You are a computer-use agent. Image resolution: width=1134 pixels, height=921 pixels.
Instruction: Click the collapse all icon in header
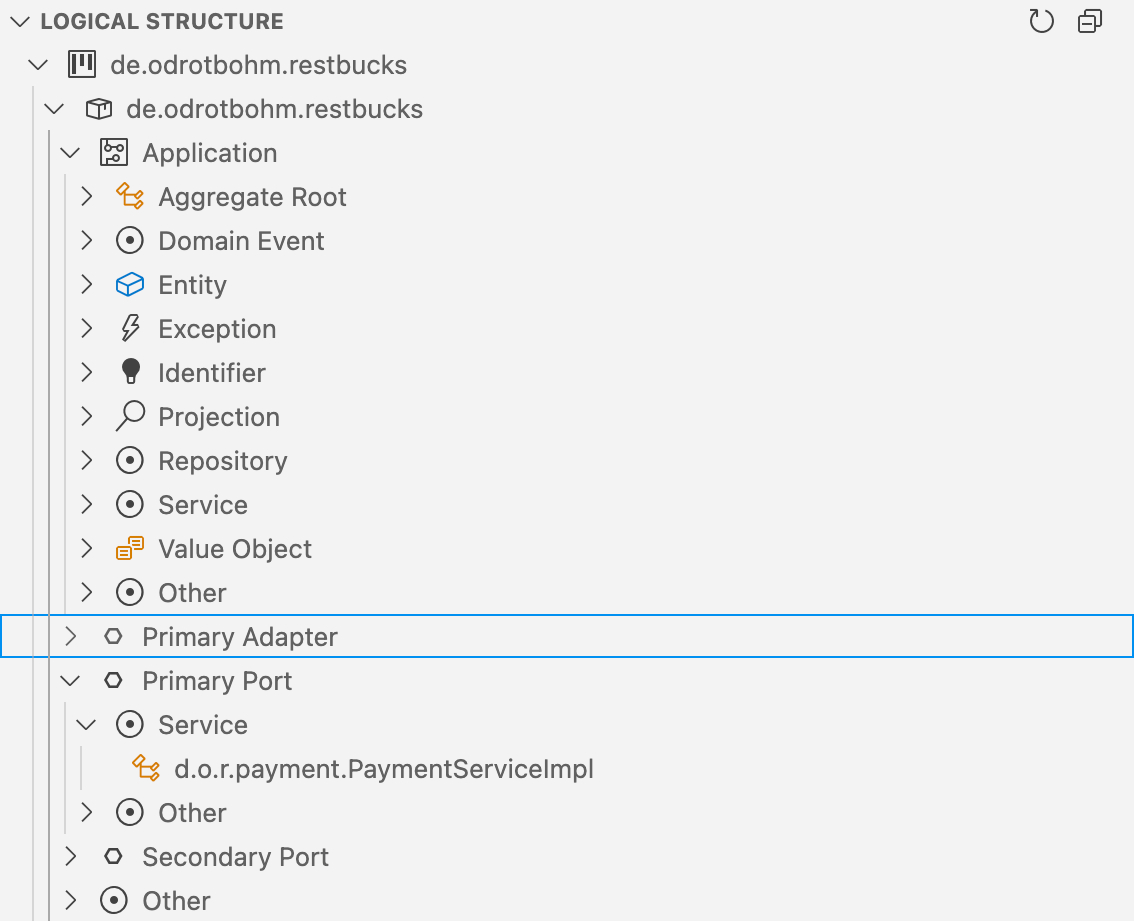[1090, 21]
